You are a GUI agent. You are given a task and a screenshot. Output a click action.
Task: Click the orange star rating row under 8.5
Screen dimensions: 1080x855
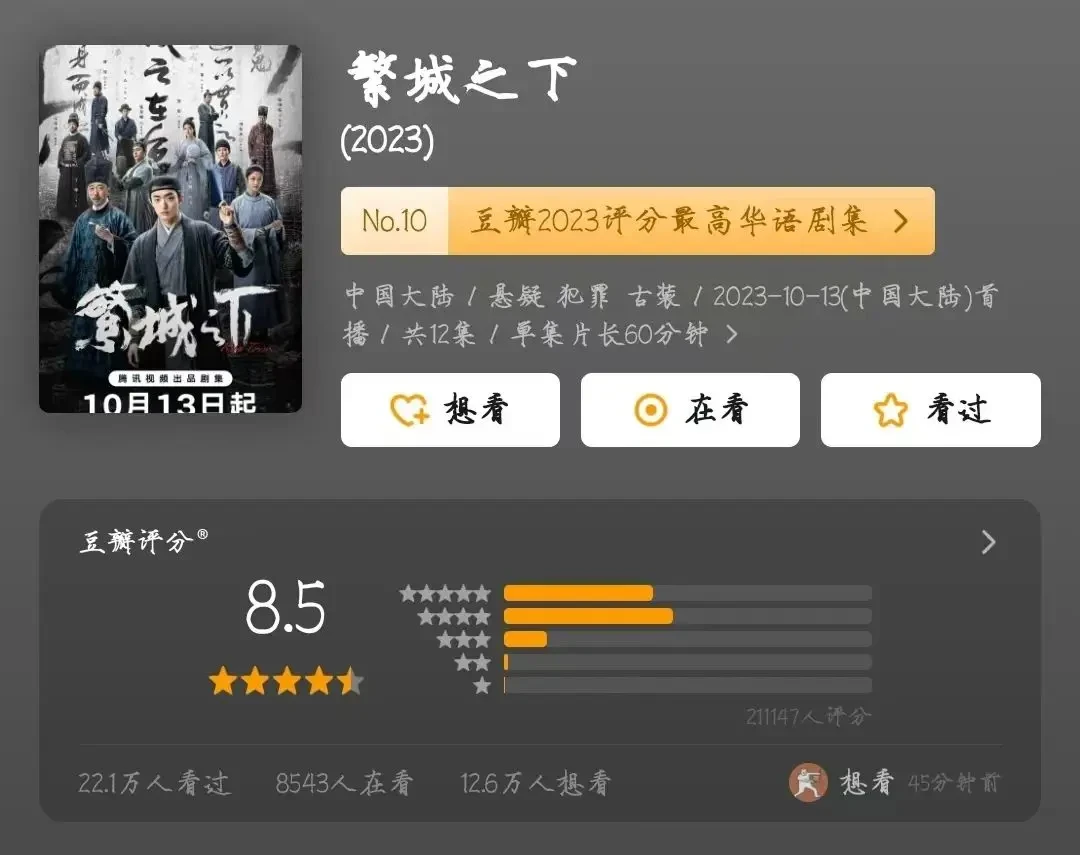point(287,681)
